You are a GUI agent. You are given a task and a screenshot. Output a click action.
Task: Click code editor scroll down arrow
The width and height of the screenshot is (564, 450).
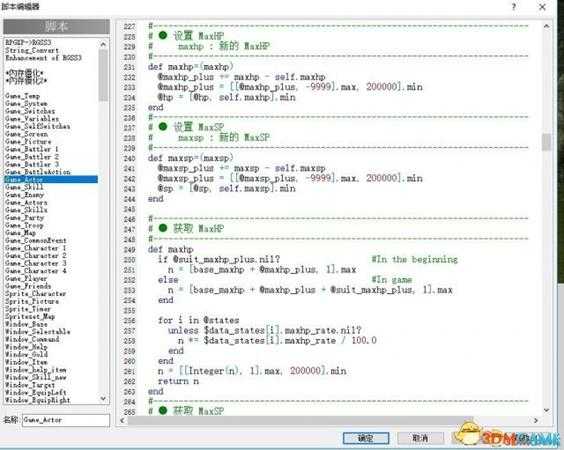546,410
